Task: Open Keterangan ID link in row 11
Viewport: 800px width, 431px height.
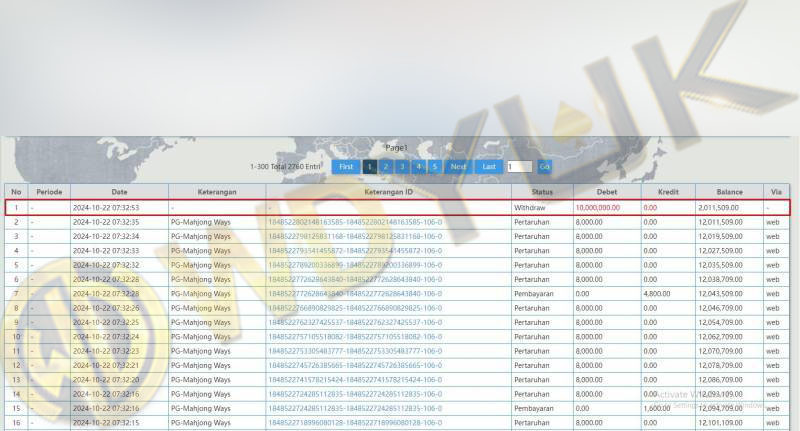Action: (355, 351)
